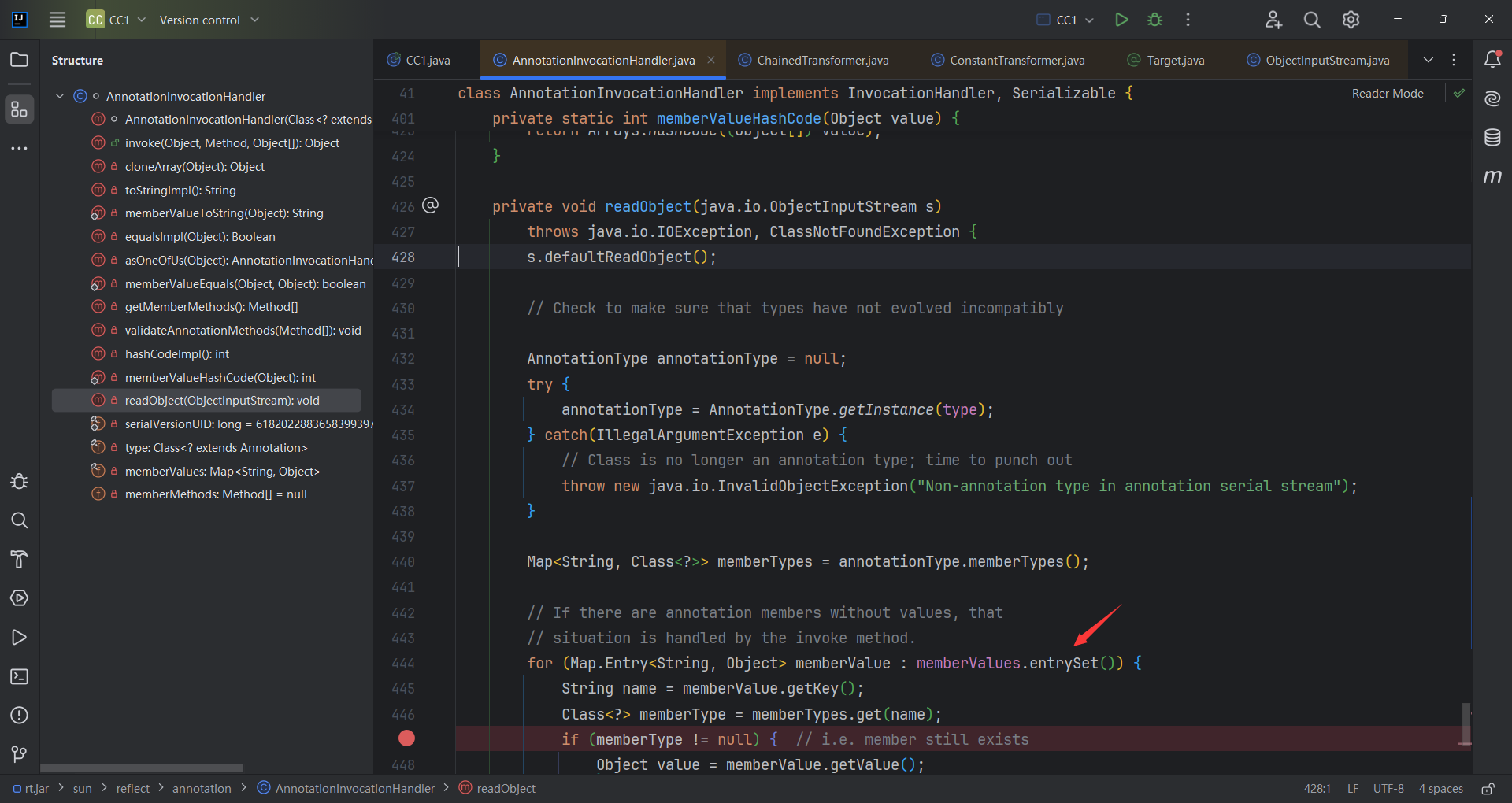Screen dimensions: 1512x803
Task: Open the Database tool window
Action: click(x=1492, y=138)
